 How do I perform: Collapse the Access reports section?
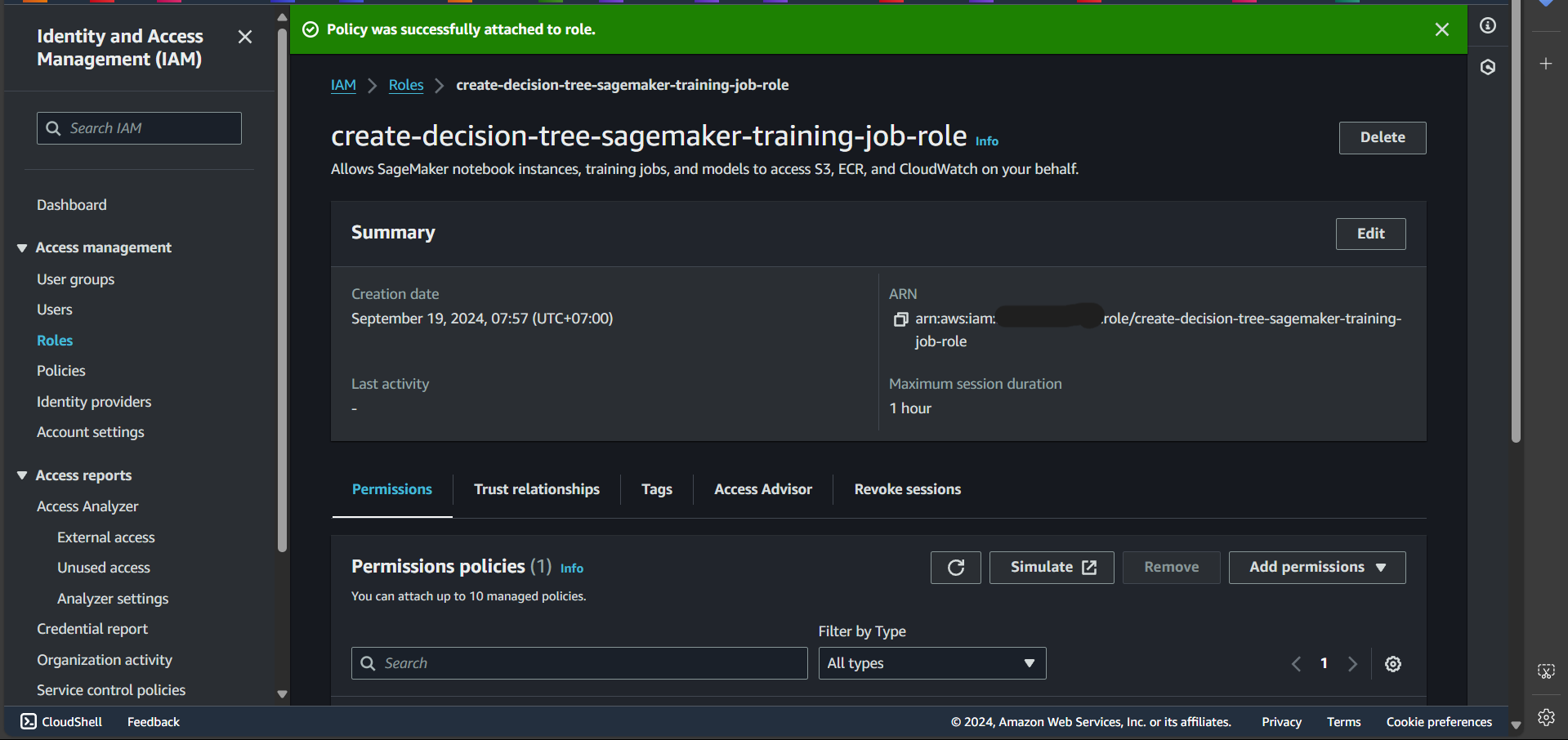coord(22,475)
